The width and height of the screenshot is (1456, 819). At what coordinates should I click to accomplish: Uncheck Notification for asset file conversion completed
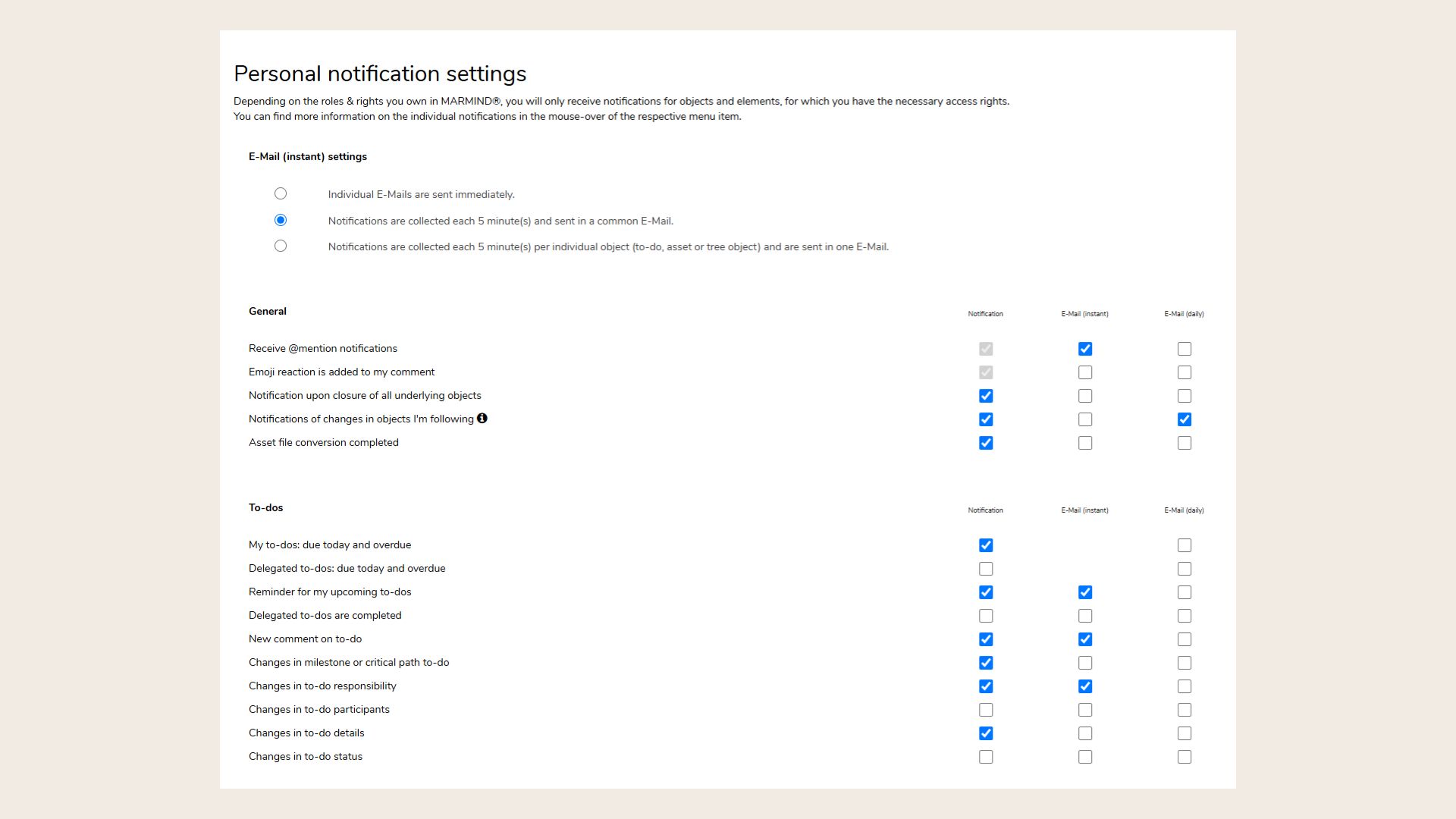[986, 443]
